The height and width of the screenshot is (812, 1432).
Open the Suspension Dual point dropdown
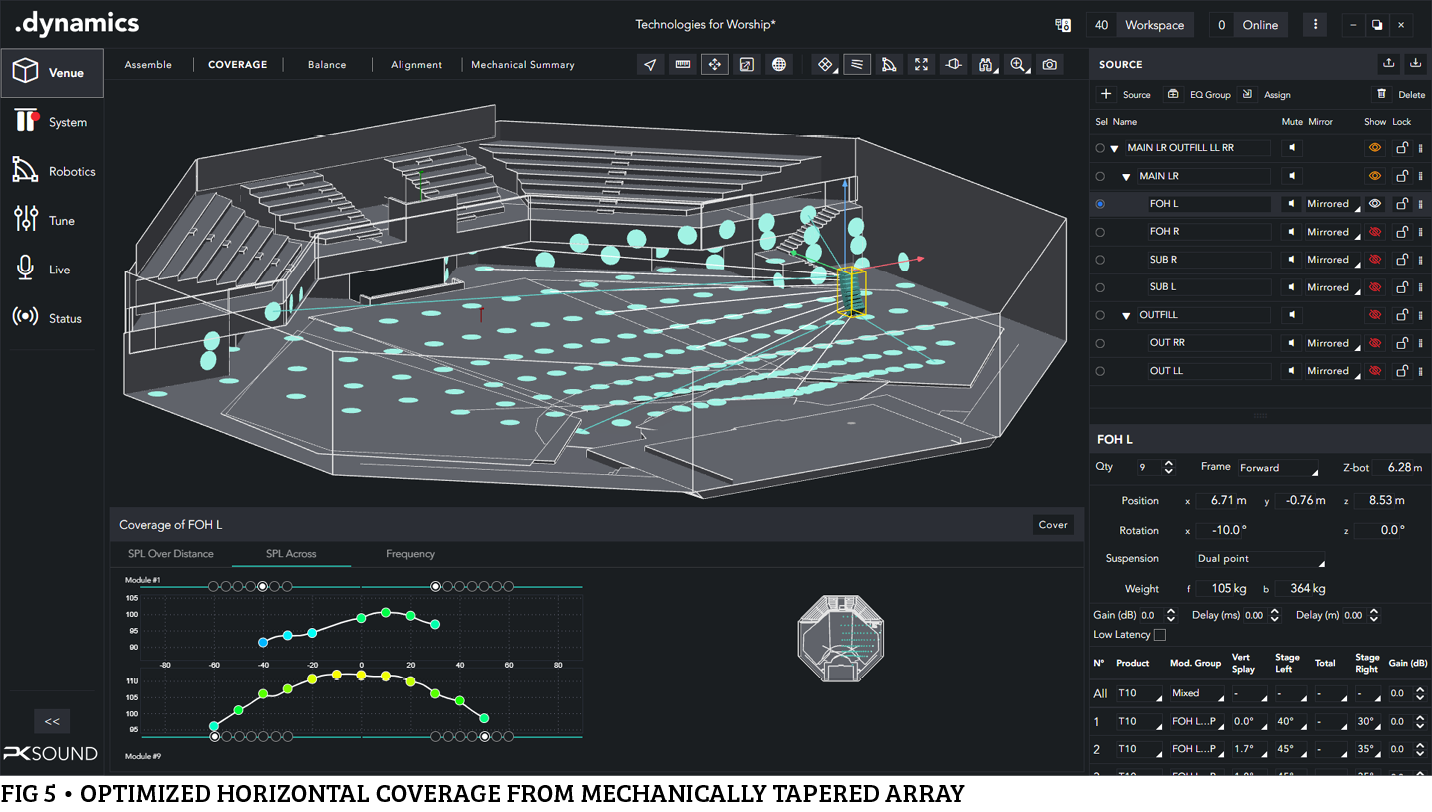(1260, 559)
